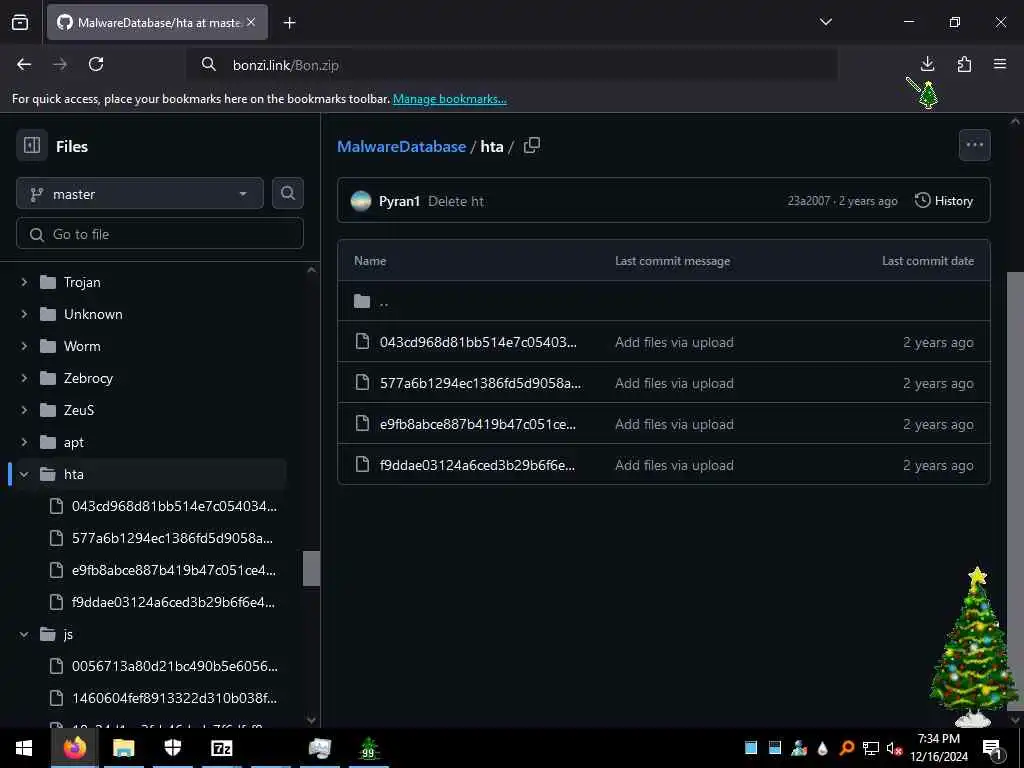
Task: Expand the ZeuS folder
Action: point(24,410)
